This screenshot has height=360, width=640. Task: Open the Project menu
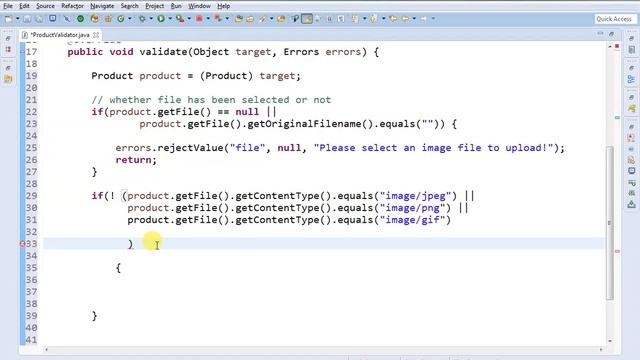tap(154, 6)
